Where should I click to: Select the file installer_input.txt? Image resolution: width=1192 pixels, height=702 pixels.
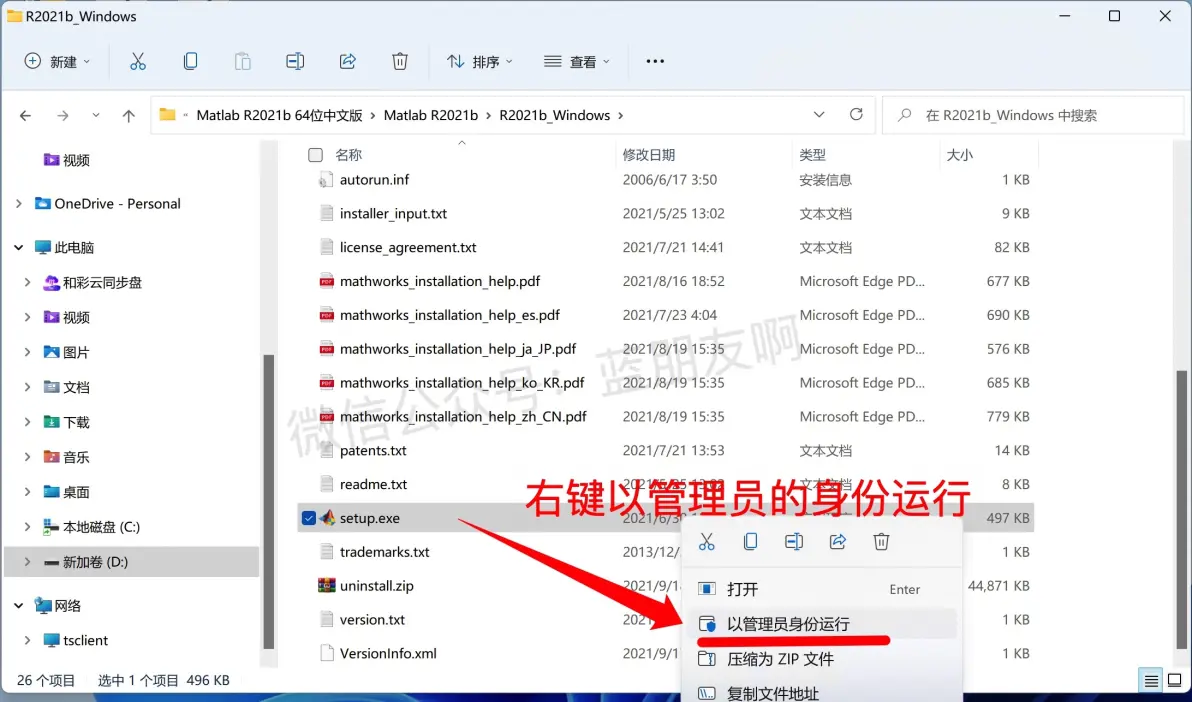tap(393, 214)
